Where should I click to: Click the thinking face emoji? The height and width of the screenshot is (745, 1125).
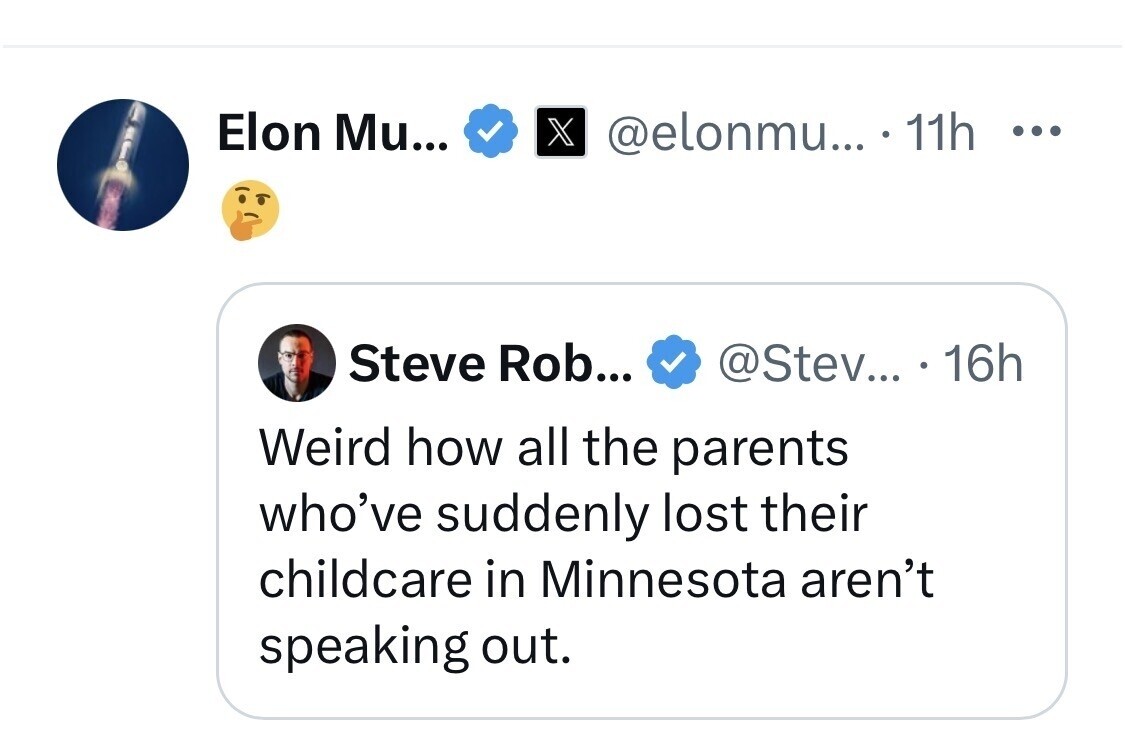click(250, 210)
